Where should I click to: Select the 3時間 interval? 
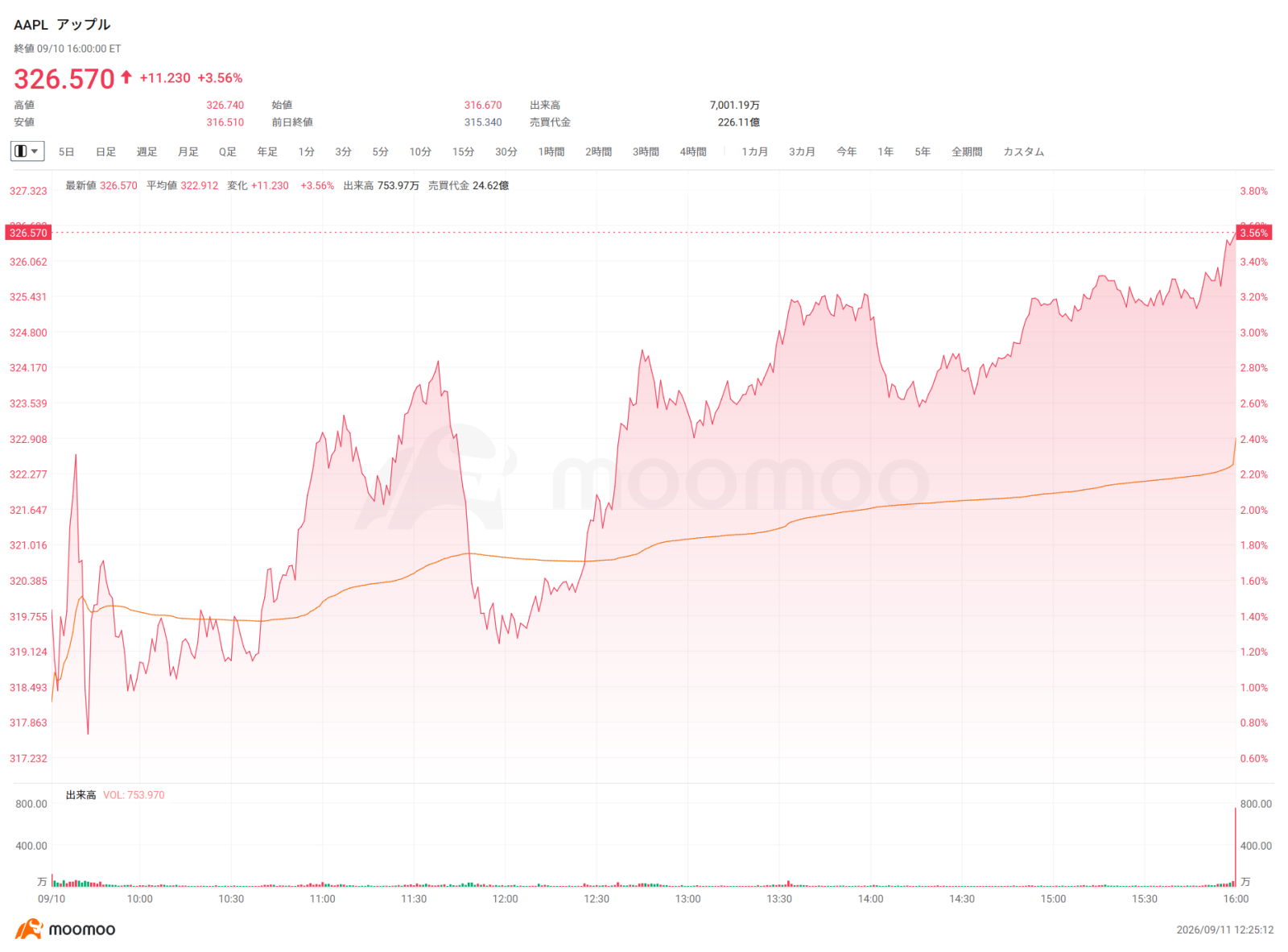pos(646,151)
